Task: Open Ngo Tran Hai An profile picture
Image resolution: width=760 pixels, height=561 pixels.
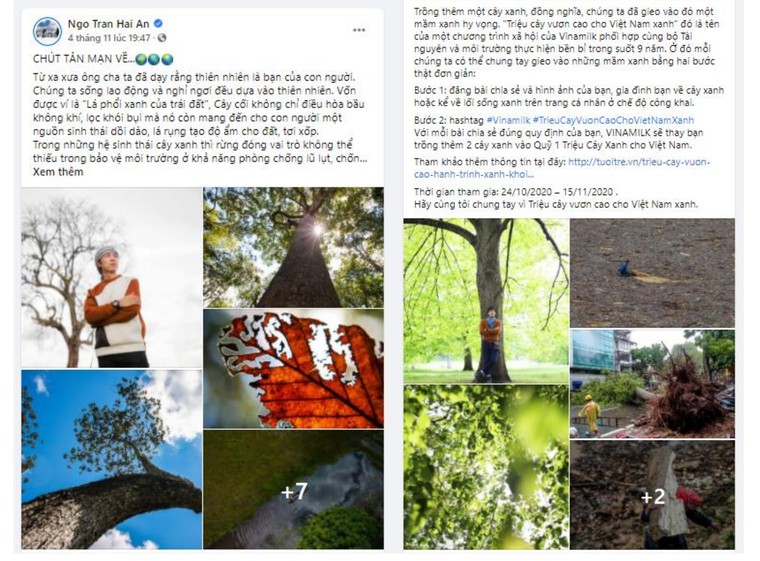Action: [48, 31]
